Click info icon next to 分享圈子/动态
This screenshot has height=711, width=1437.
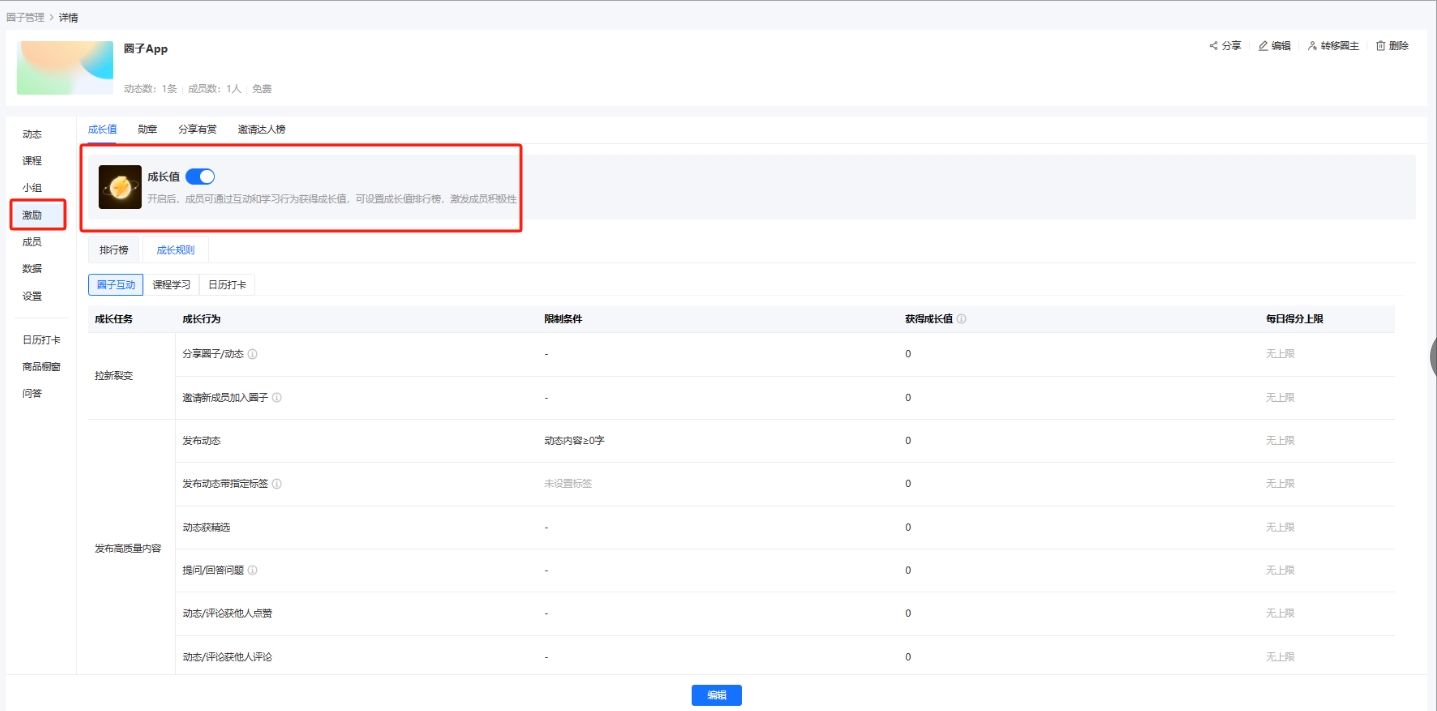coord(253,354)
